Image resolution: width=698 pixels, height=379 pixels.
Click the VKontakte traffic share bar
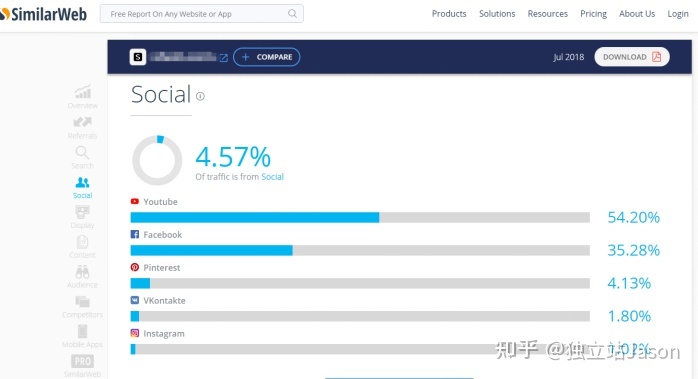360,316
